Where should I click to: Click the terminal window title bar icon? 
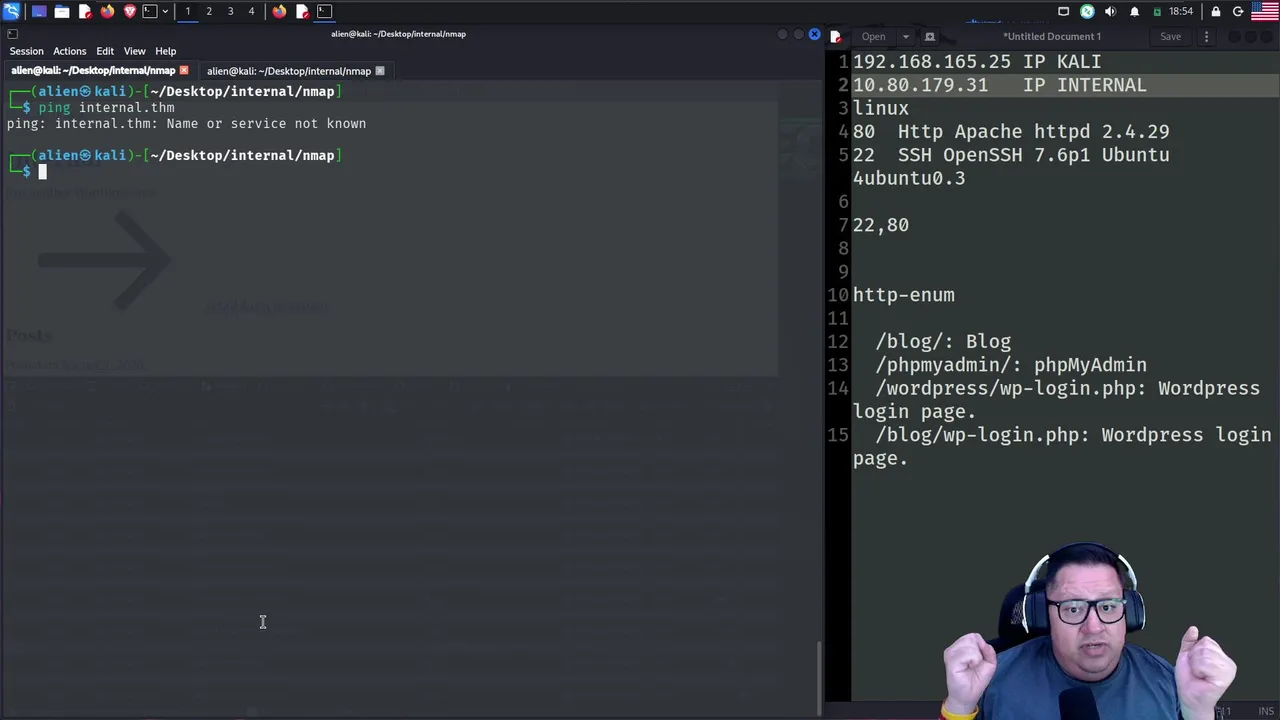[x=12, y=34]
